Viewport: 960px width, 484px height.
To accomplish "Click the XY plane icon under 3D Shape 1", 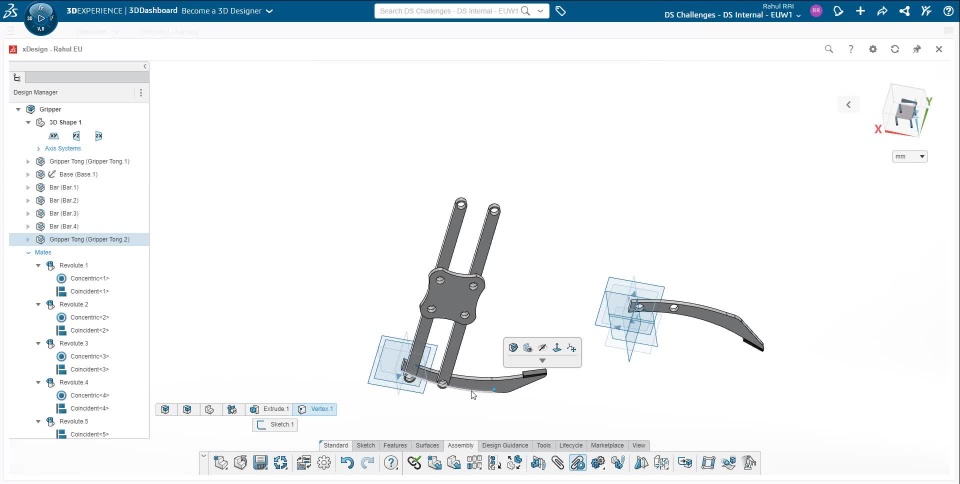I will [x=54, y=136].
